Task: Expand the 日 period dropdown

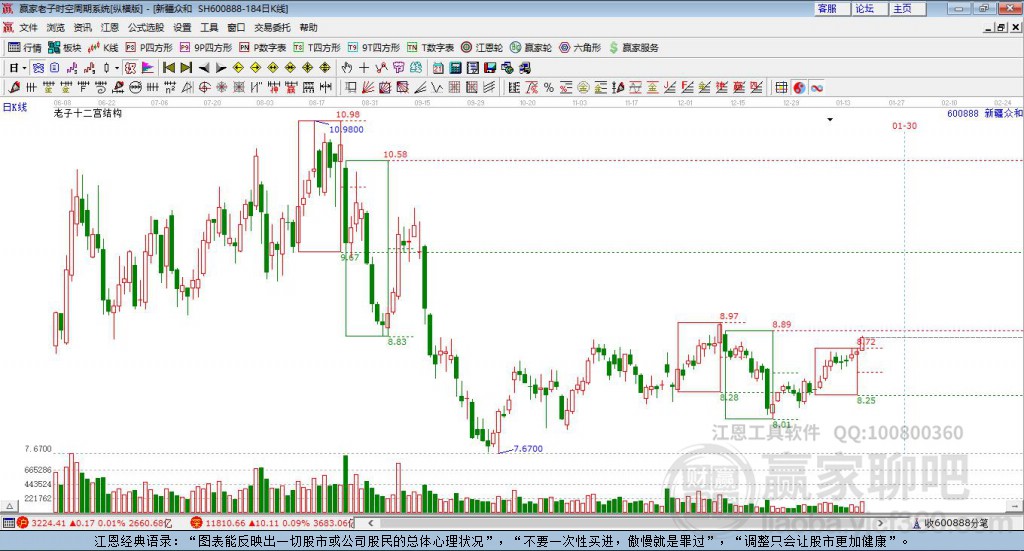Action: point(24,68)
